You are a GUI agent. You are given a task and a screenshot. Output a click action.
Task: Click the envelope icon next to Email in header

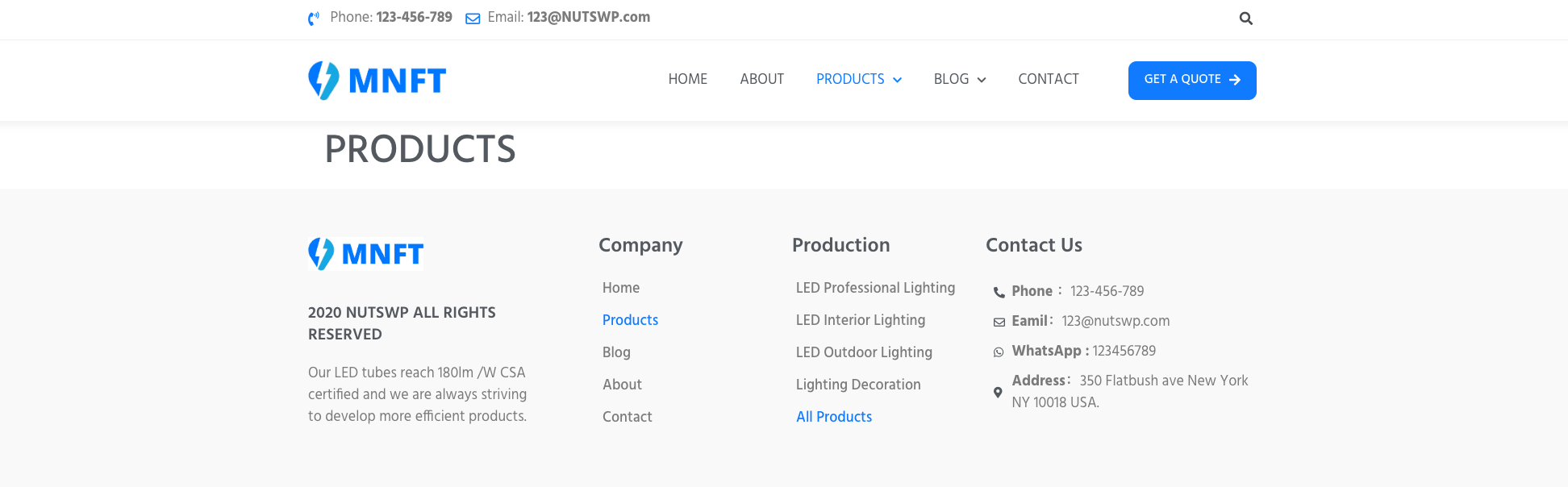472,17
